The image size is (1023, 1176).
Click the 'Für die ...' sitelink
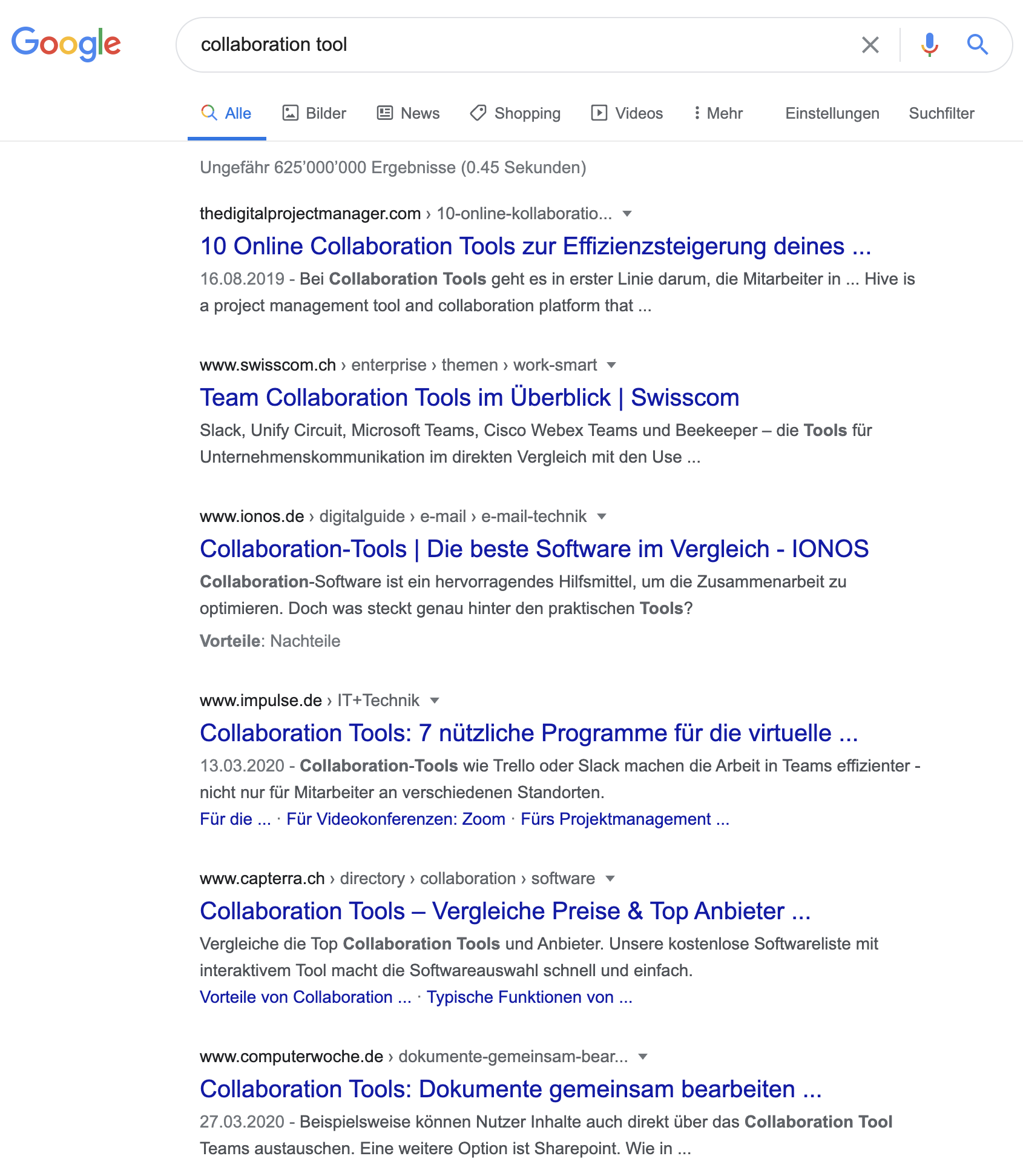click(x=235, y=819)
